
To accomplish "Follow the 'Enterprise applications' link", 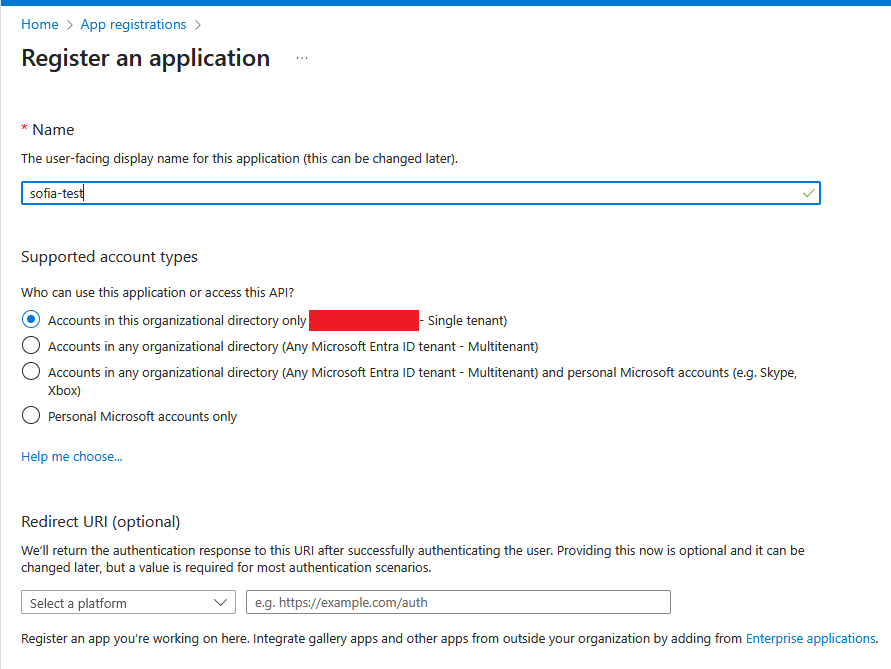I will [x=810, y=638].
